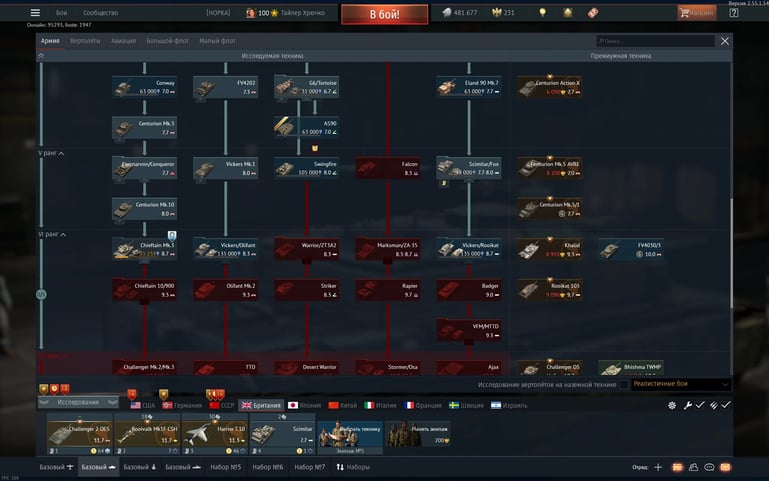Open the Сообщество menu link
This screenshot has height=481, width=769.
pos(99,13)
